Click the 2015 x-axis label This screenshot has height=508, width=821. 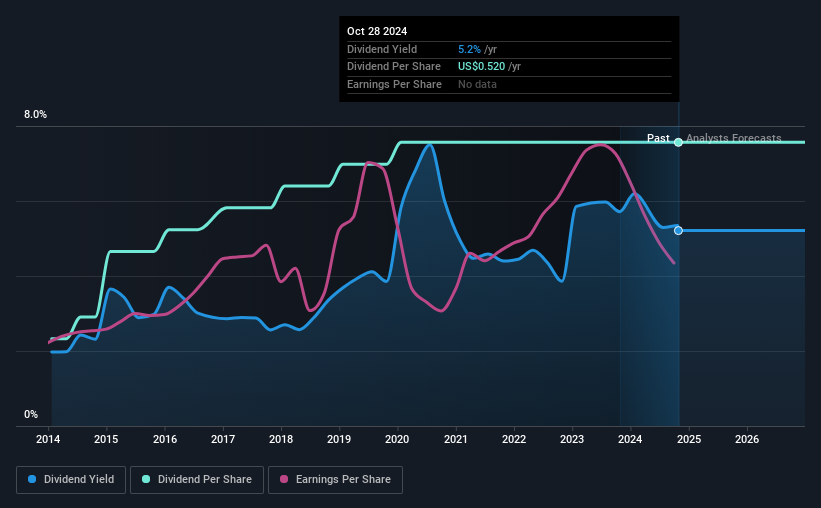tap(106, 439)
